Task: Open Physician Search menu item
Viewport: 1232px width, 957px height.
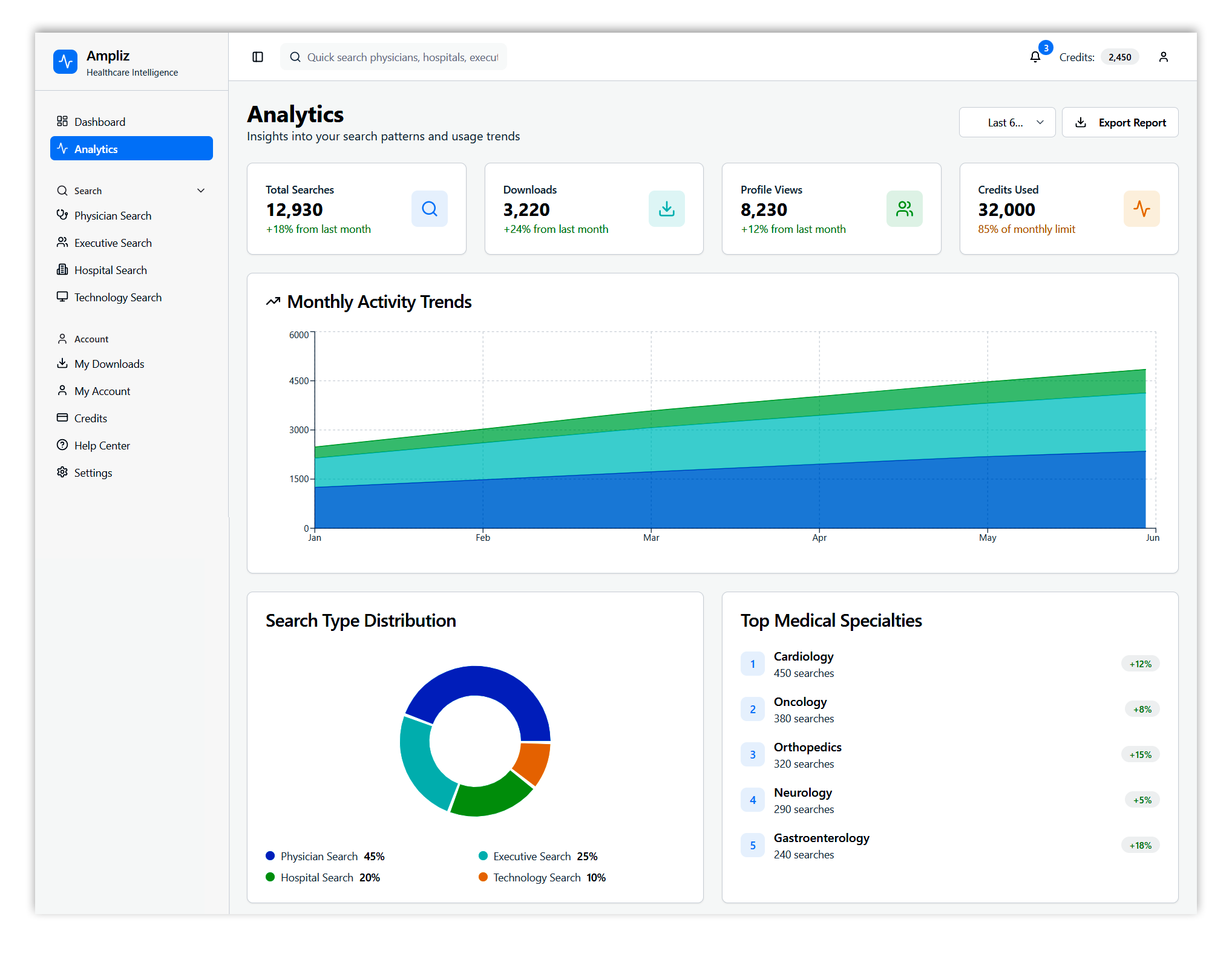Action: point(113,215)
